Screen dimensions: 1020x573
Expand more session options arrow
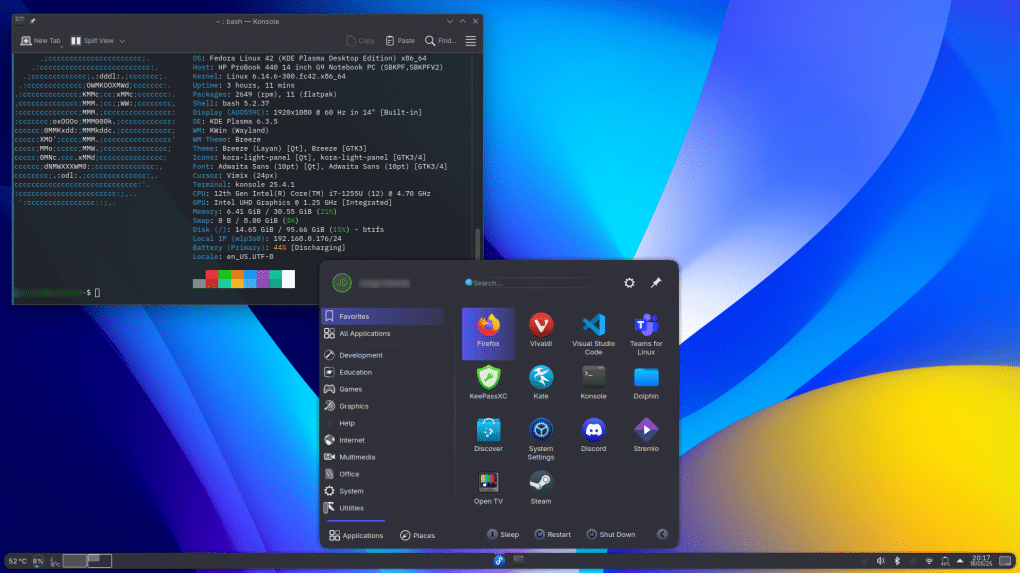coord(662,535)
